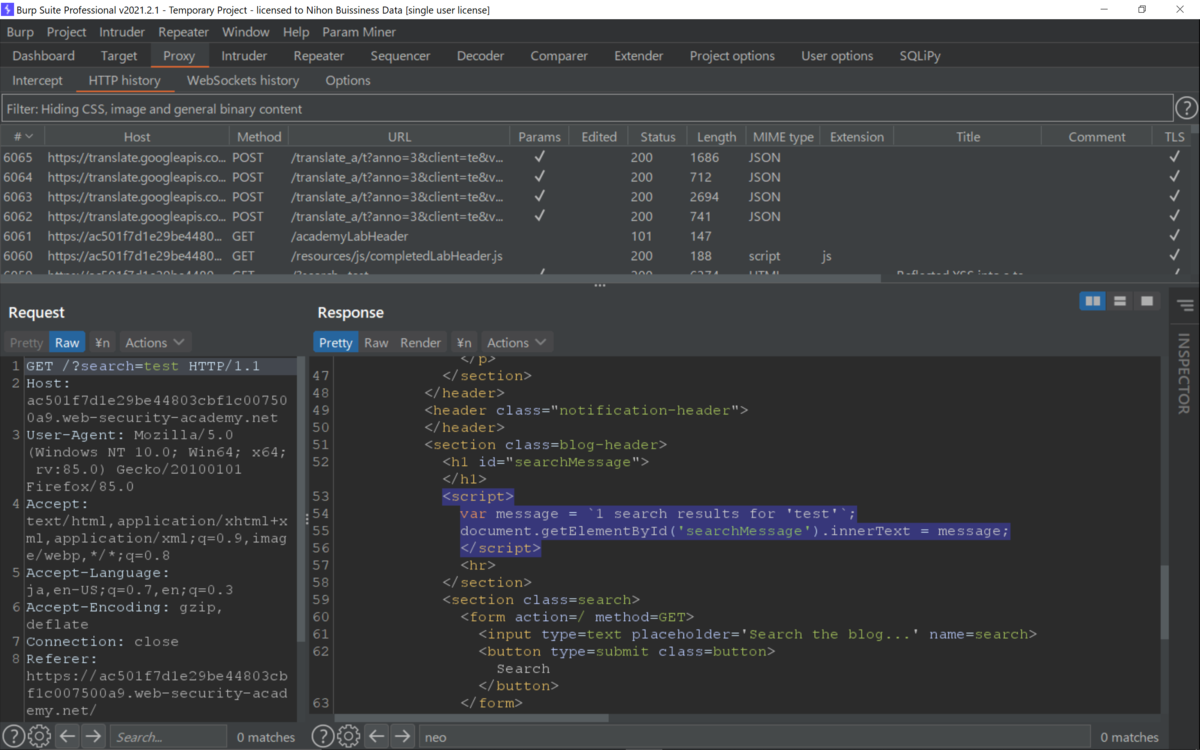1200x750 pixels.
Task: Click the response vertical scrollbar
Action: click(x=1163, y=602)
